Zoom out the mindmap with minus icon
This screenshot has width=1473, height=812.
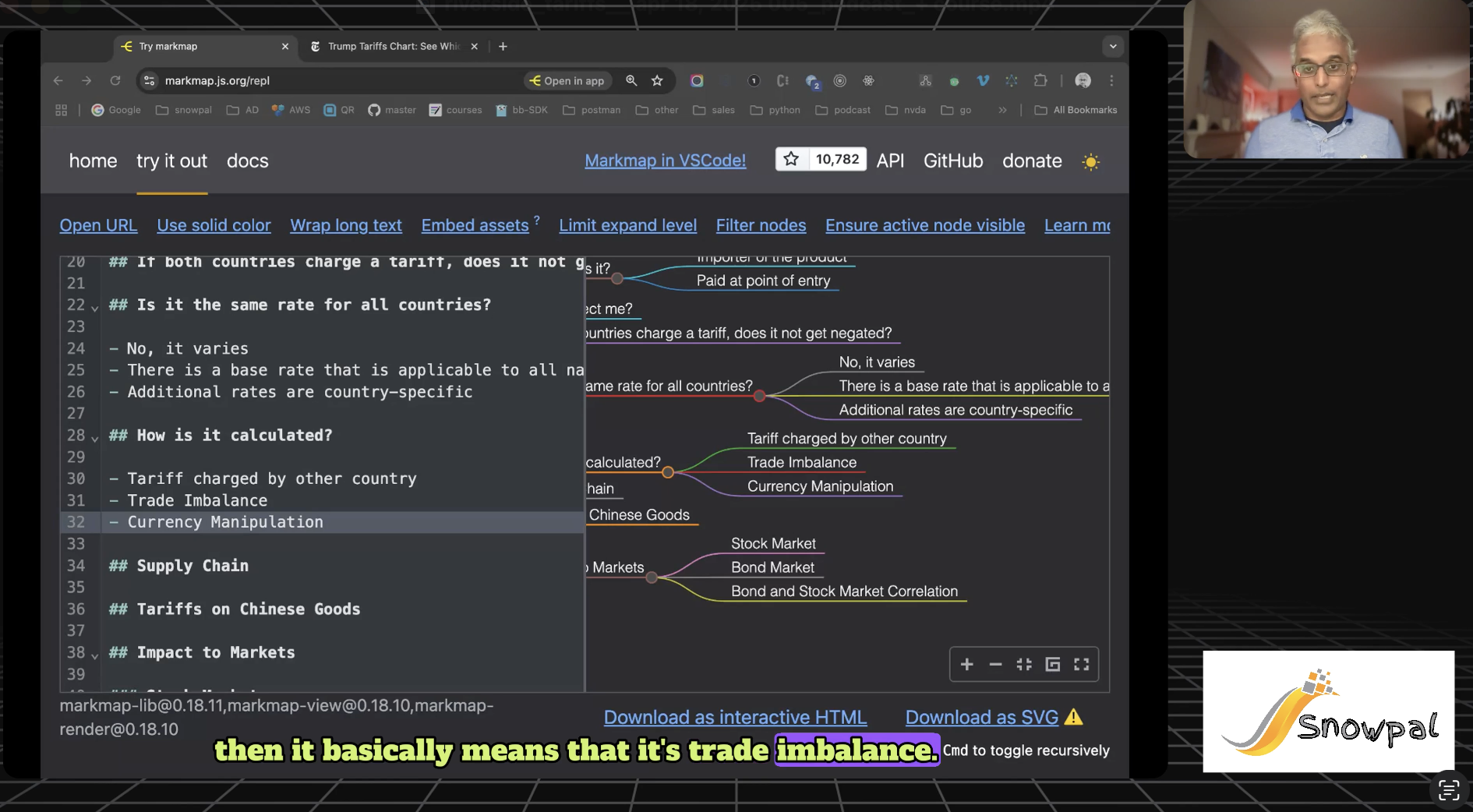pyautogui.click(x=995, y=664)
